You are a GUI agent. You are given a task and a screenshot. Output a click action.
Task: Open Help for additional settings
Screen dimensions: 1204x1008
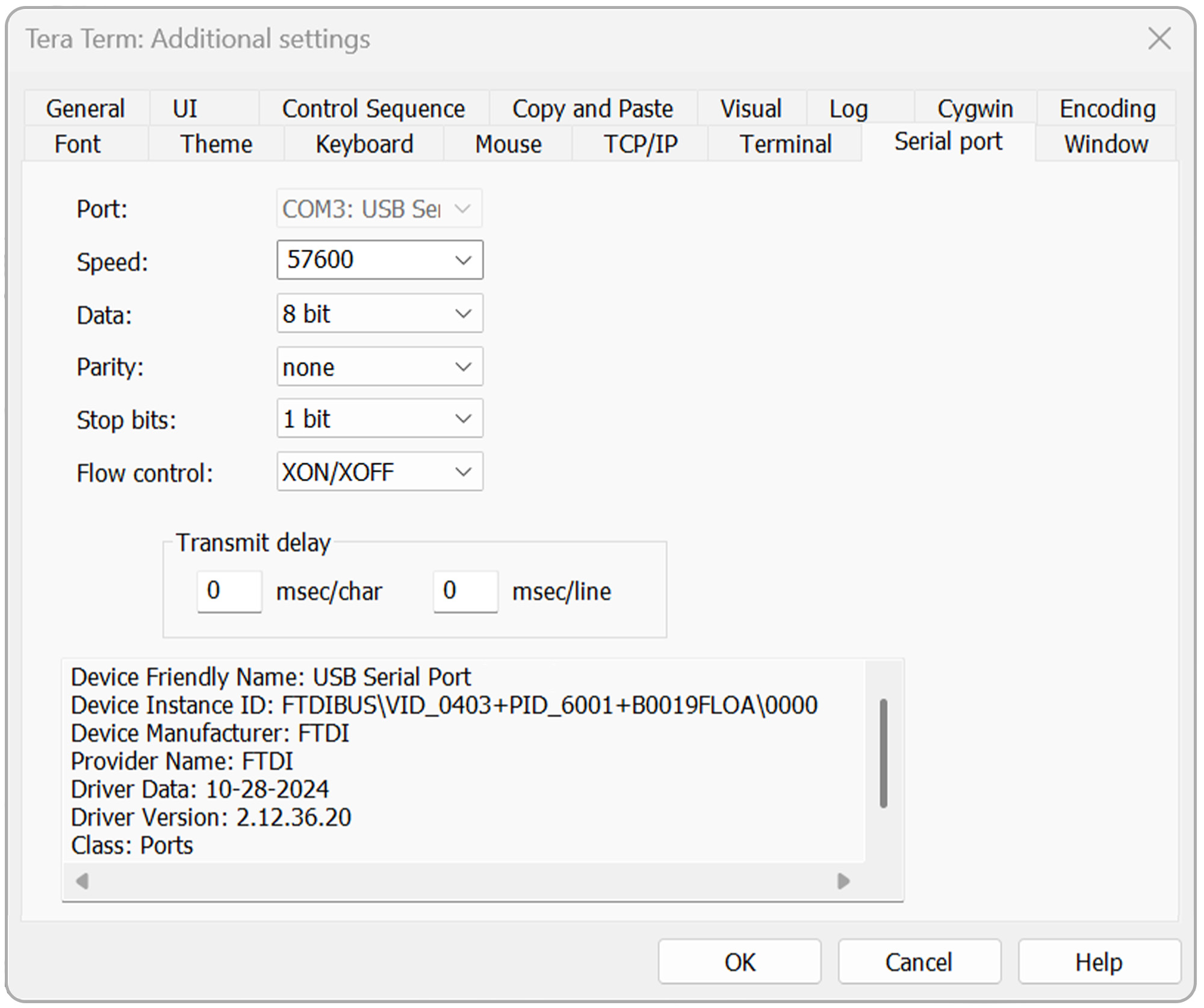pos(1099,962)
